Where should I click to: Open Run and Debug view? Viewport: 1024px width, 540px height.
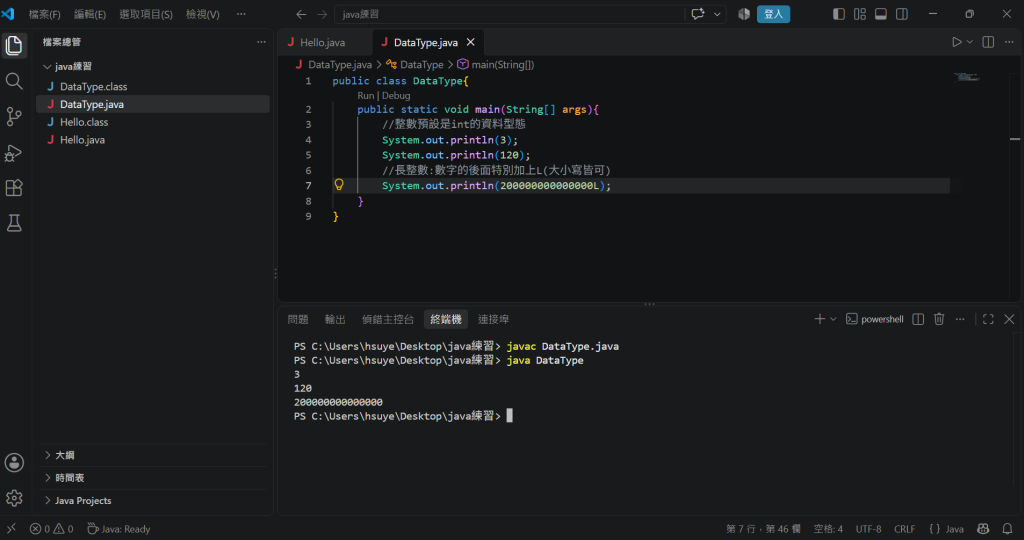tap(14, 152)
